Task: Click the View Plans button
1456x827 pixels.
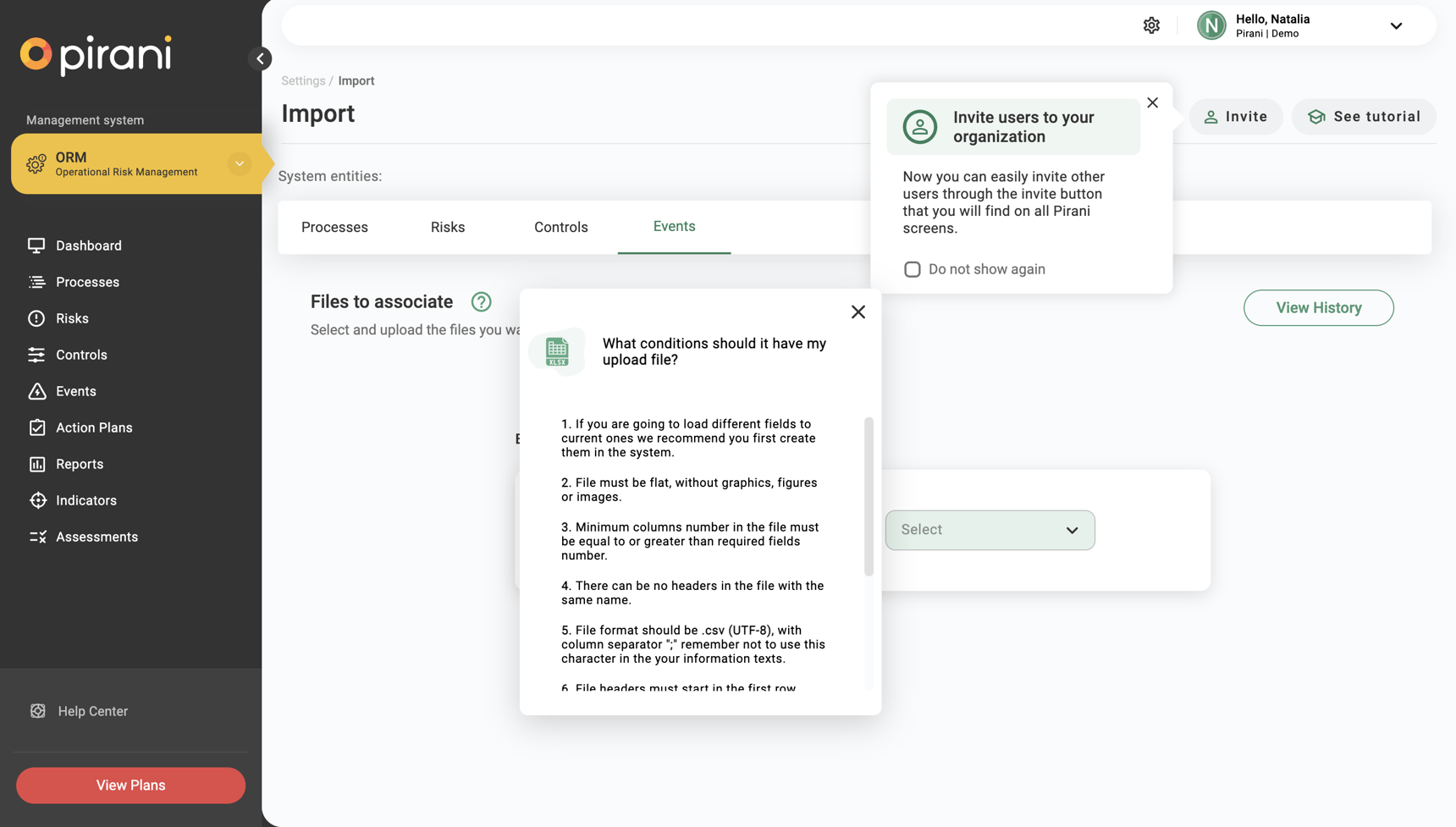Action: tap(130, 786)
